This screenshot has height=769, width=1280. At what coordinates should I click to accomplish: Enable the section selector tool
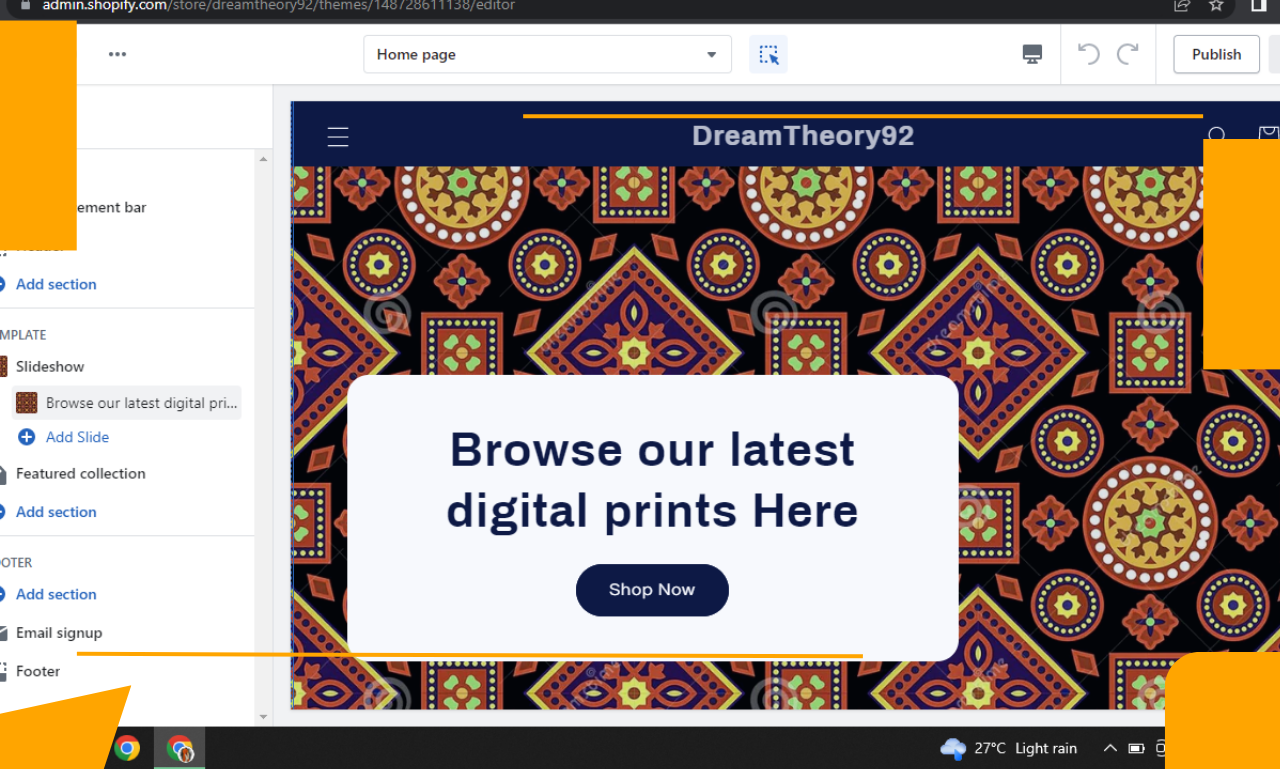coord(768,54)
